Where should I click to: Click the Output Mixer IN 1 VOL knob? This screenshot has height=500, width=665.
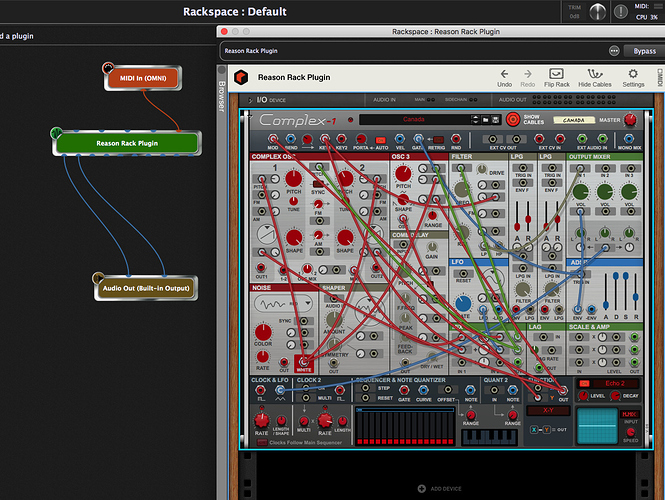point(581,192)
